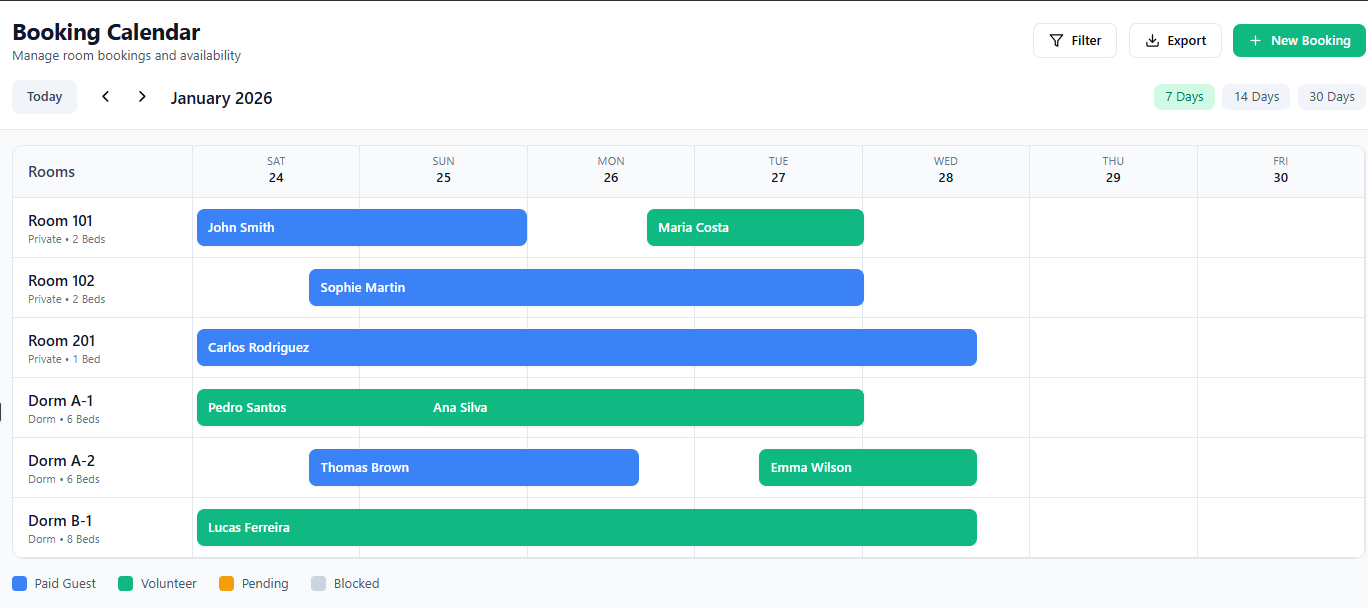1368x608 pixels.
Task: Click the gray Blocked swatch
Action: [319, 583]
